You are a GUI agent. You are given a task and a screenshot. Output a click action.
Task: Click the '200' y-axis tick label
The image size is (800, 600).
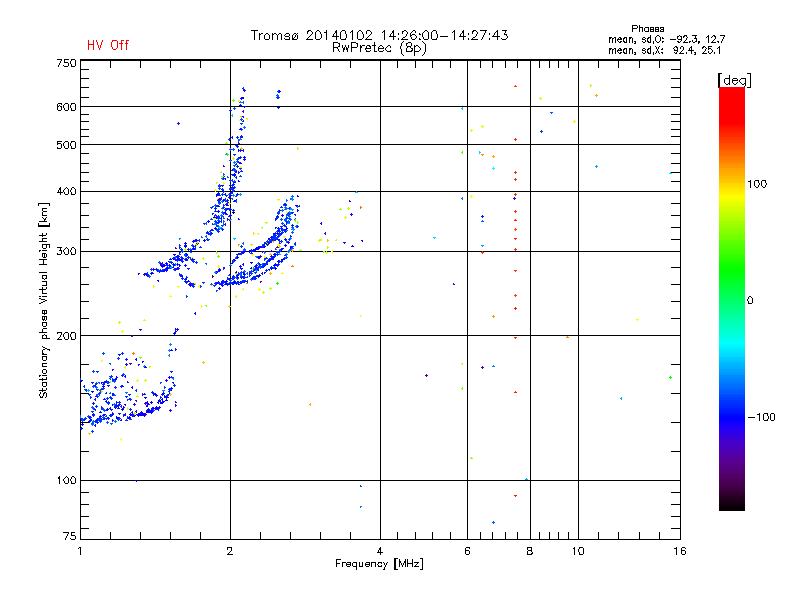click(x=66, y=336)
